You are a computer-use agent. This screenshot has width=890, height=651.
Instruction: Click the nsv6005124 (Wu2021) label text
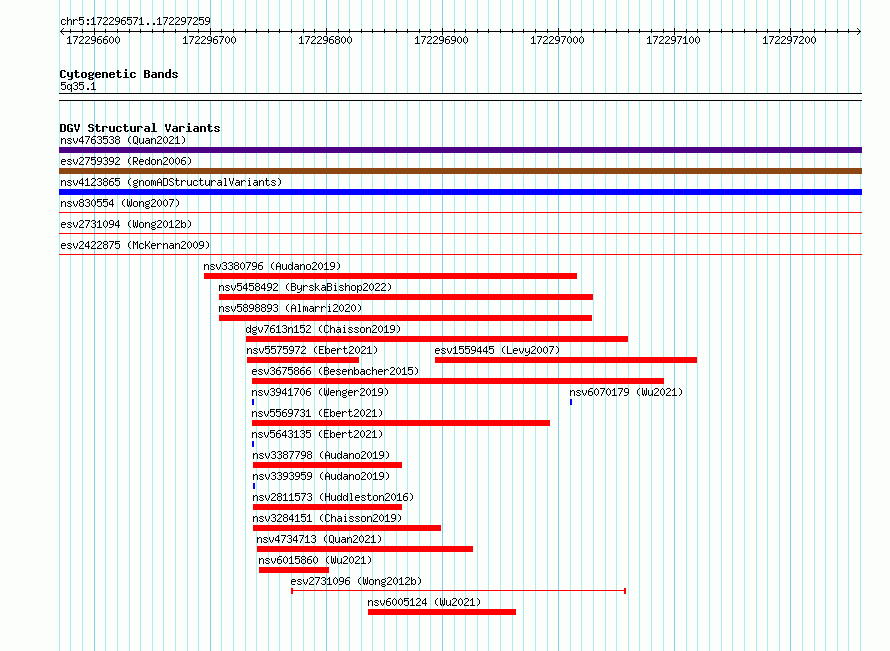click(424, 602)
